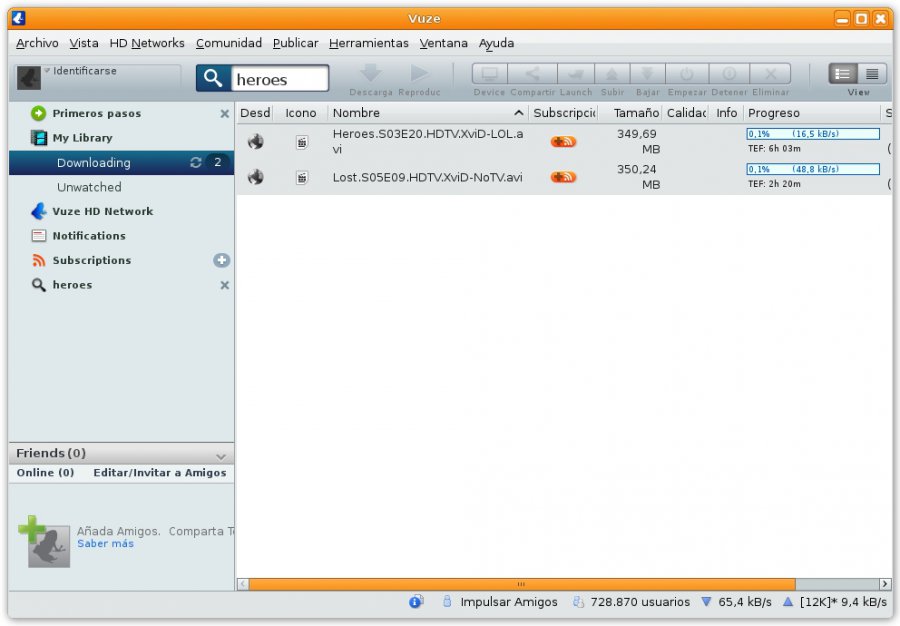Sort by Icono column header
The height and width of the screenshot is (626, 900).
301,113
